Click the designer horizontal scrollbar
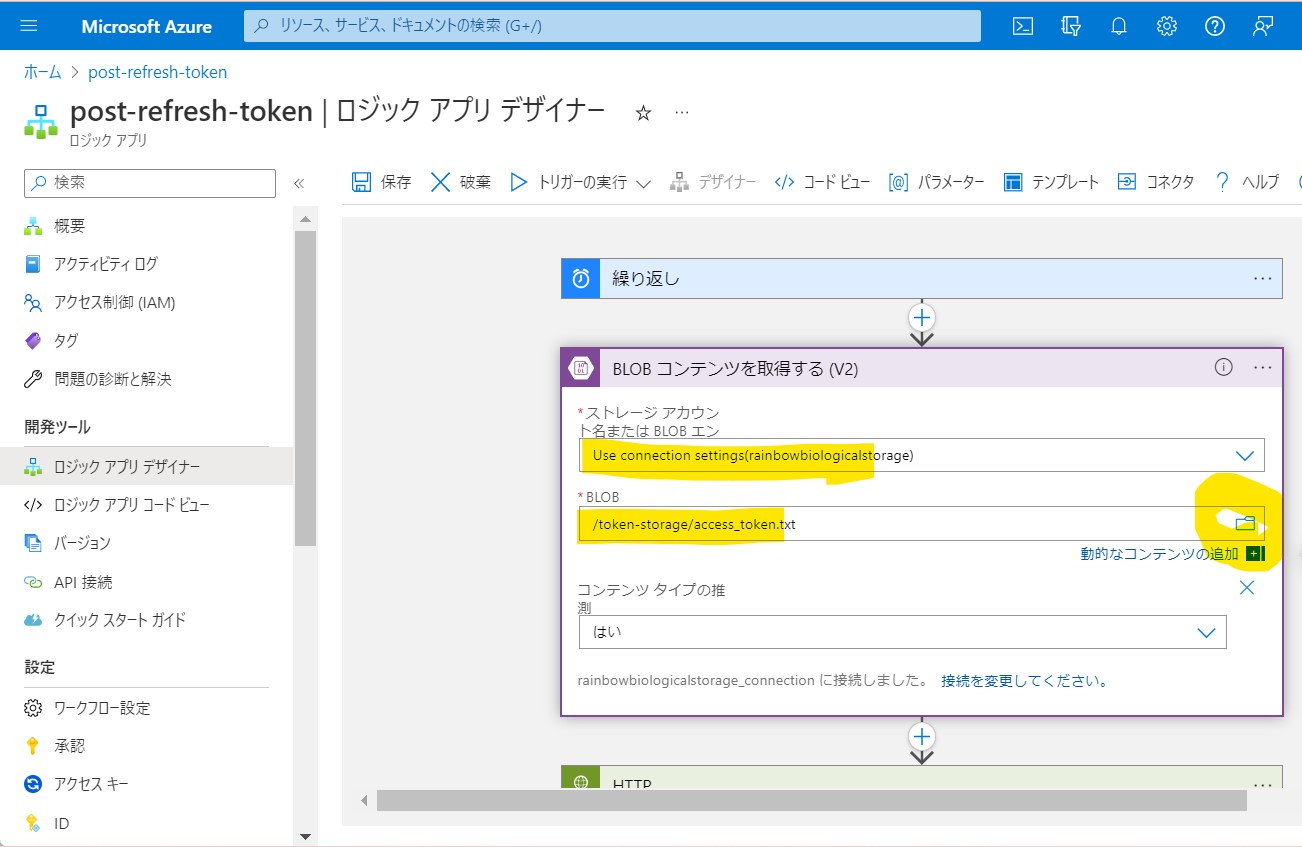 (812, 800)
